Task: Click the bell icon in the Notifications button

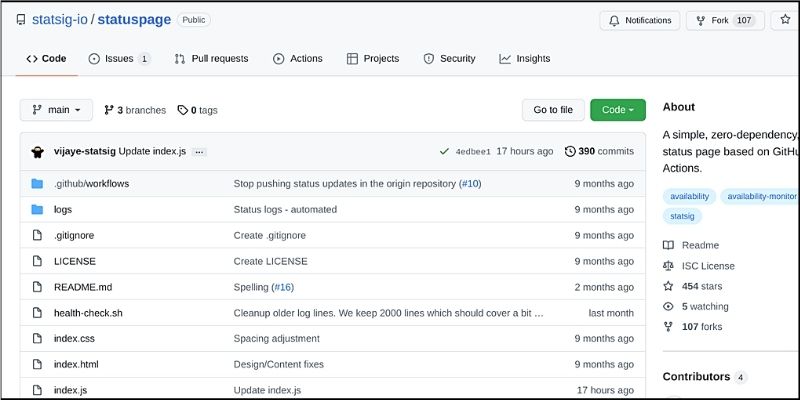Action: click(614, 20)
